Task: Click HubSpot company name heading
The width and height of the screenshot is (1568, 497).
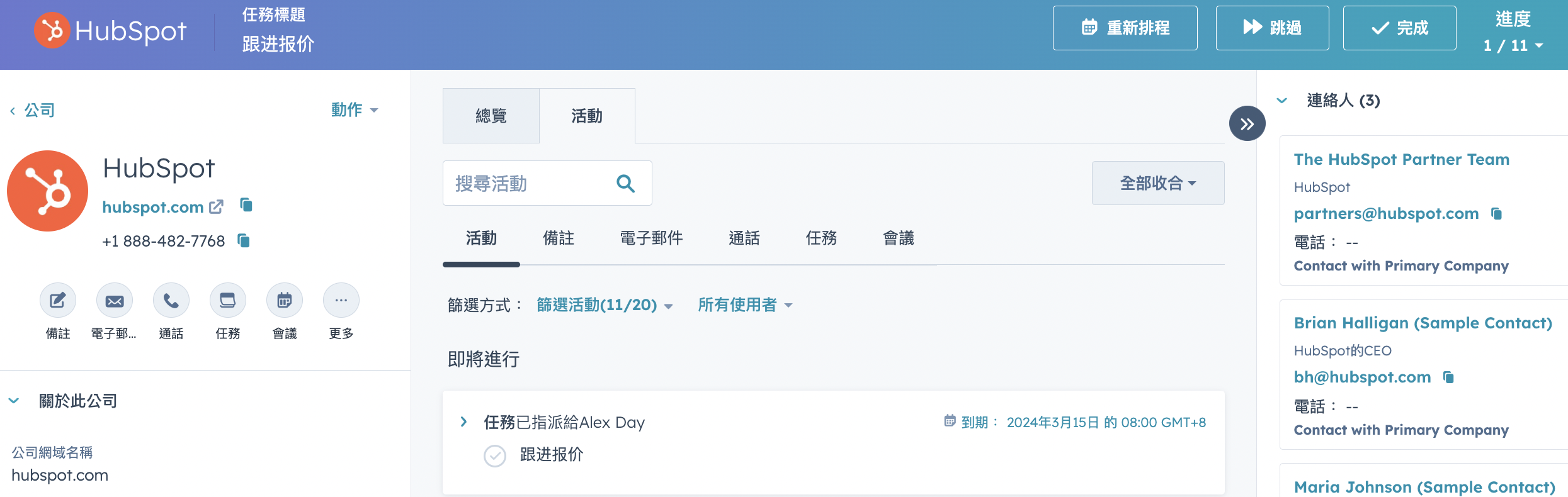Action: coord(159,168)
